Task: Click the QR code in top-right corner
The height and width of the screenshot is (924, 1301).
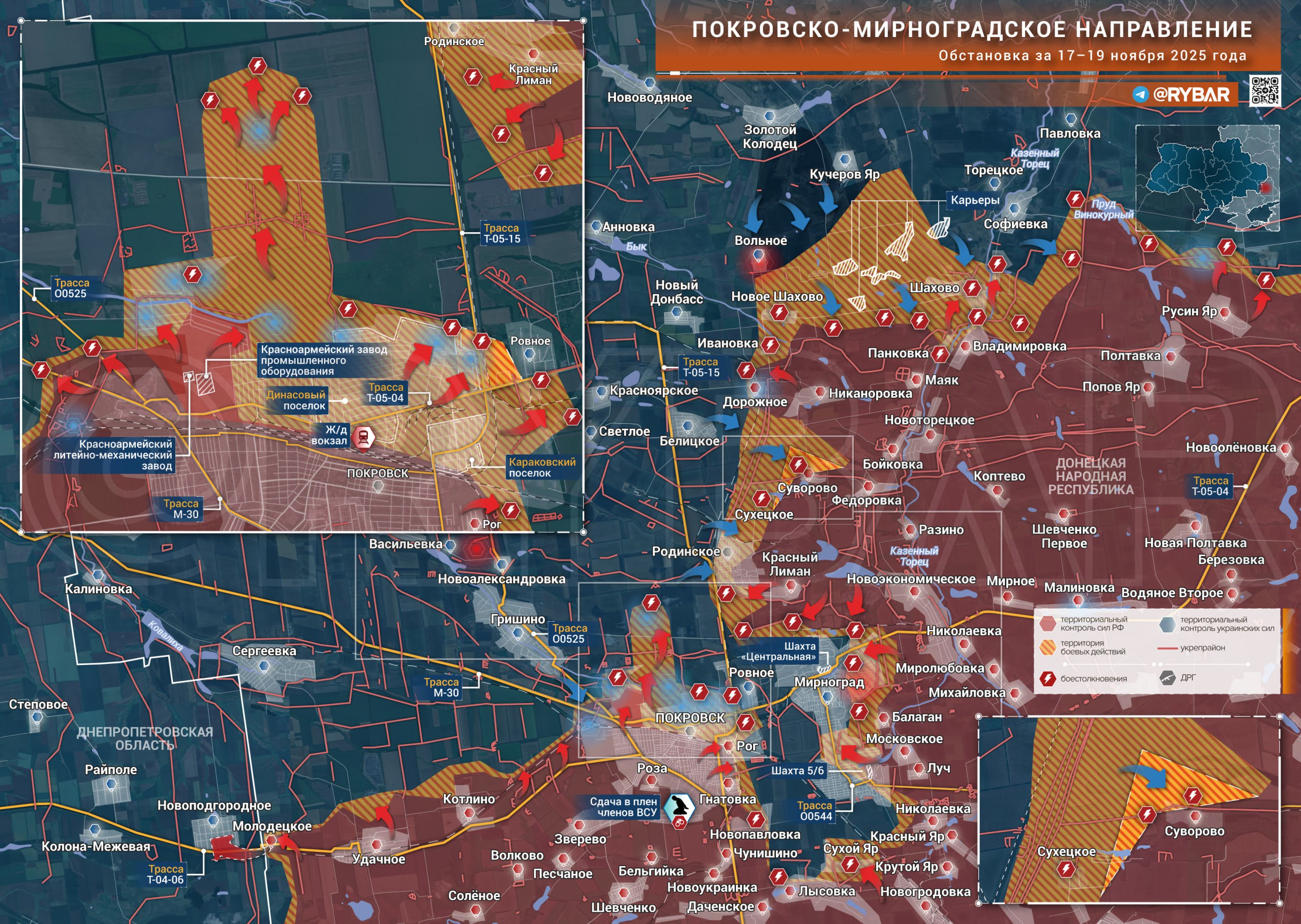Action: [1265, 90]
